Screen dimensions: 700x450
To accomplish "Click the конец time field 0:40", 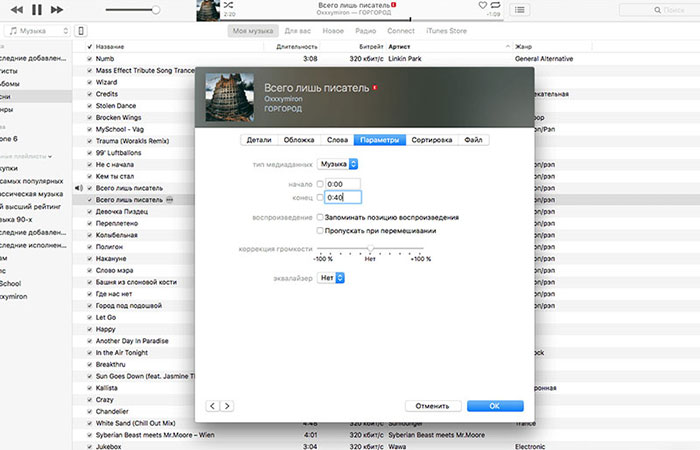I will [x=342, y=197].
